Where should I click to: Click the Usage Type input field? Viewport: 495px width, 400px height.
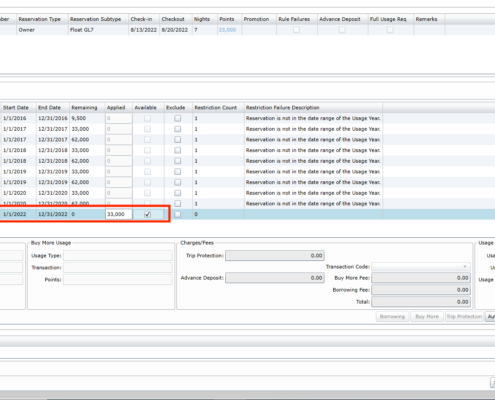tap(118, 256)
